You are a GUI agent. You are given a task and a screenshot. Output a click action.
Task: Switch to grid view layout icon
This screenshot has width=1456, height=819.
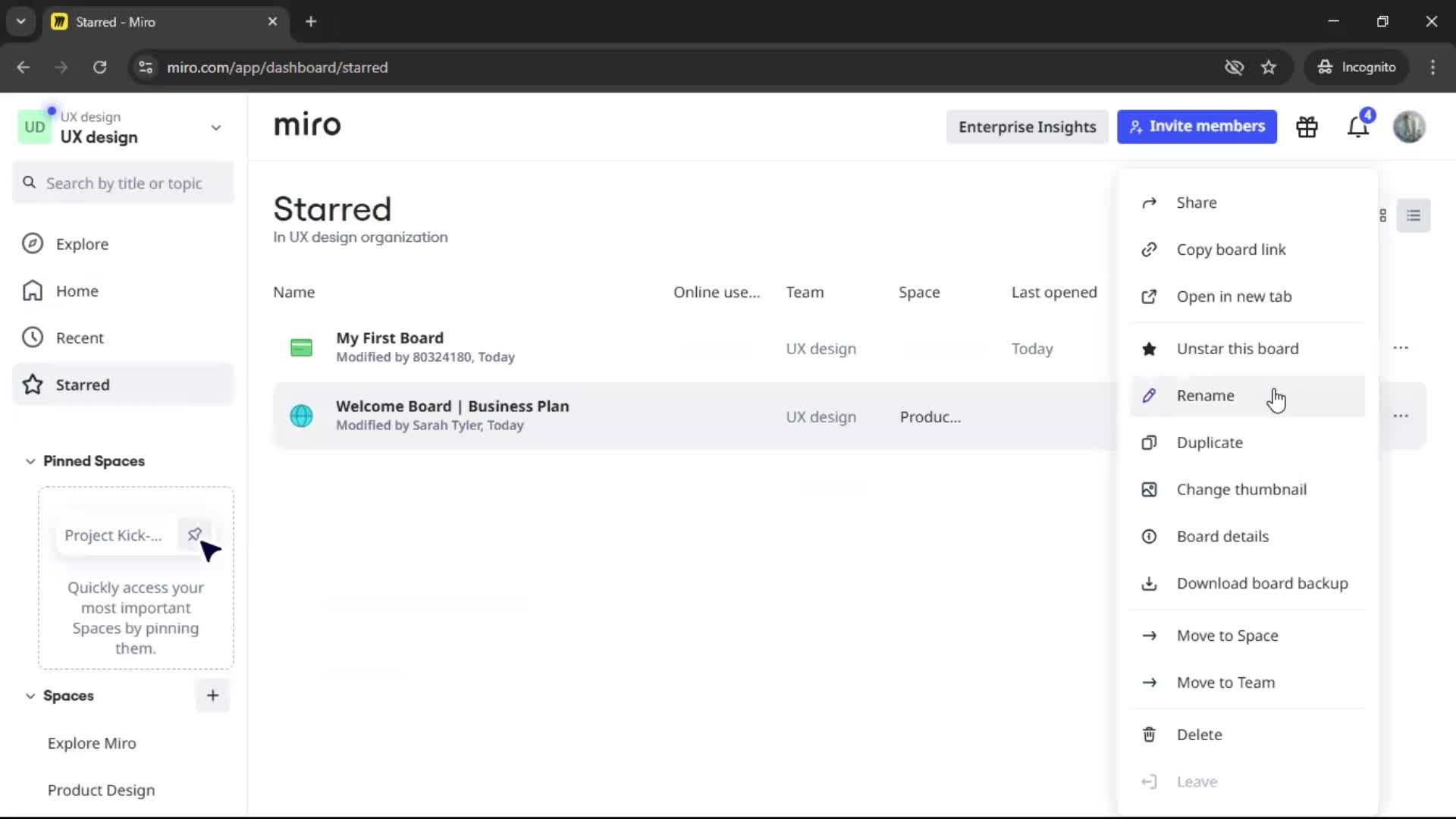1382,216
